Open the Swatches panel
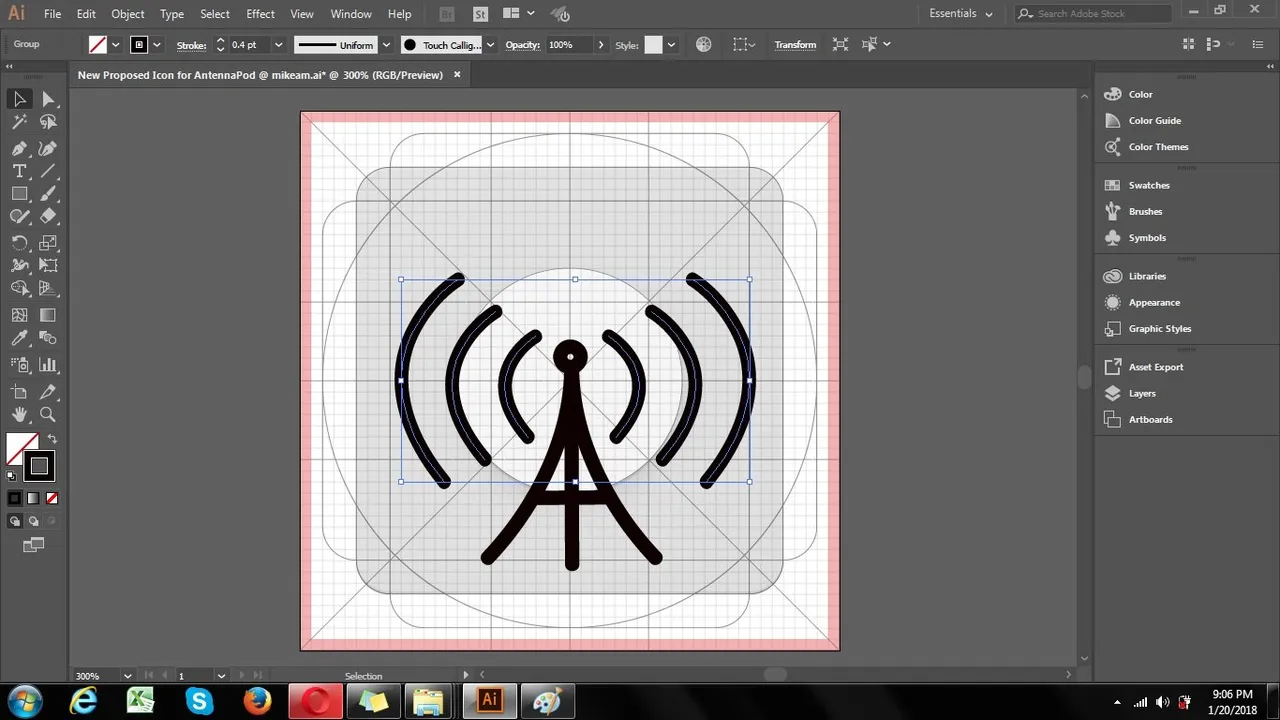 [x=1149, y=185]
